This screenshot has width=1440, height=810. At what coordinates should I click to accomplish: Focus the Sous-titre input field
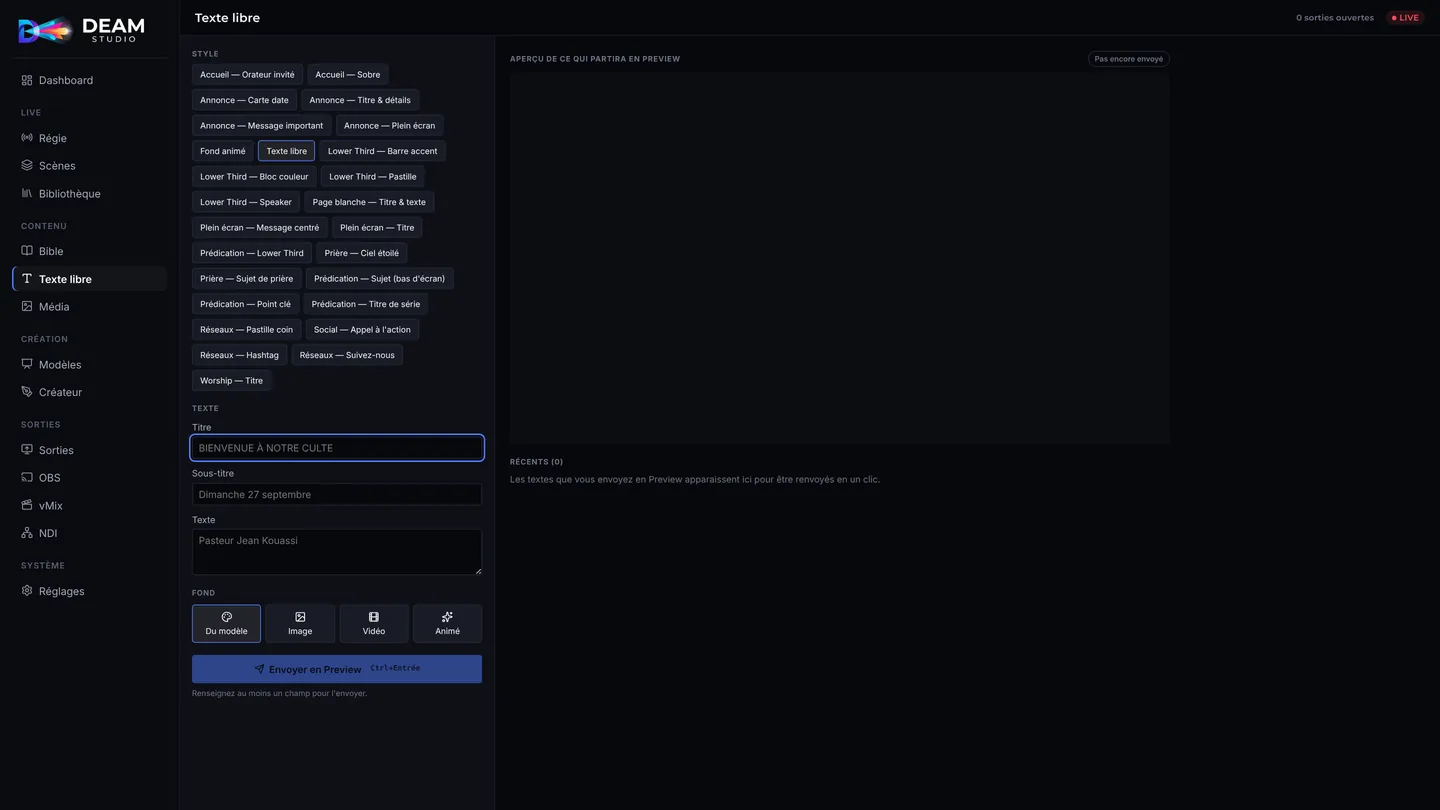coord(337,494)
